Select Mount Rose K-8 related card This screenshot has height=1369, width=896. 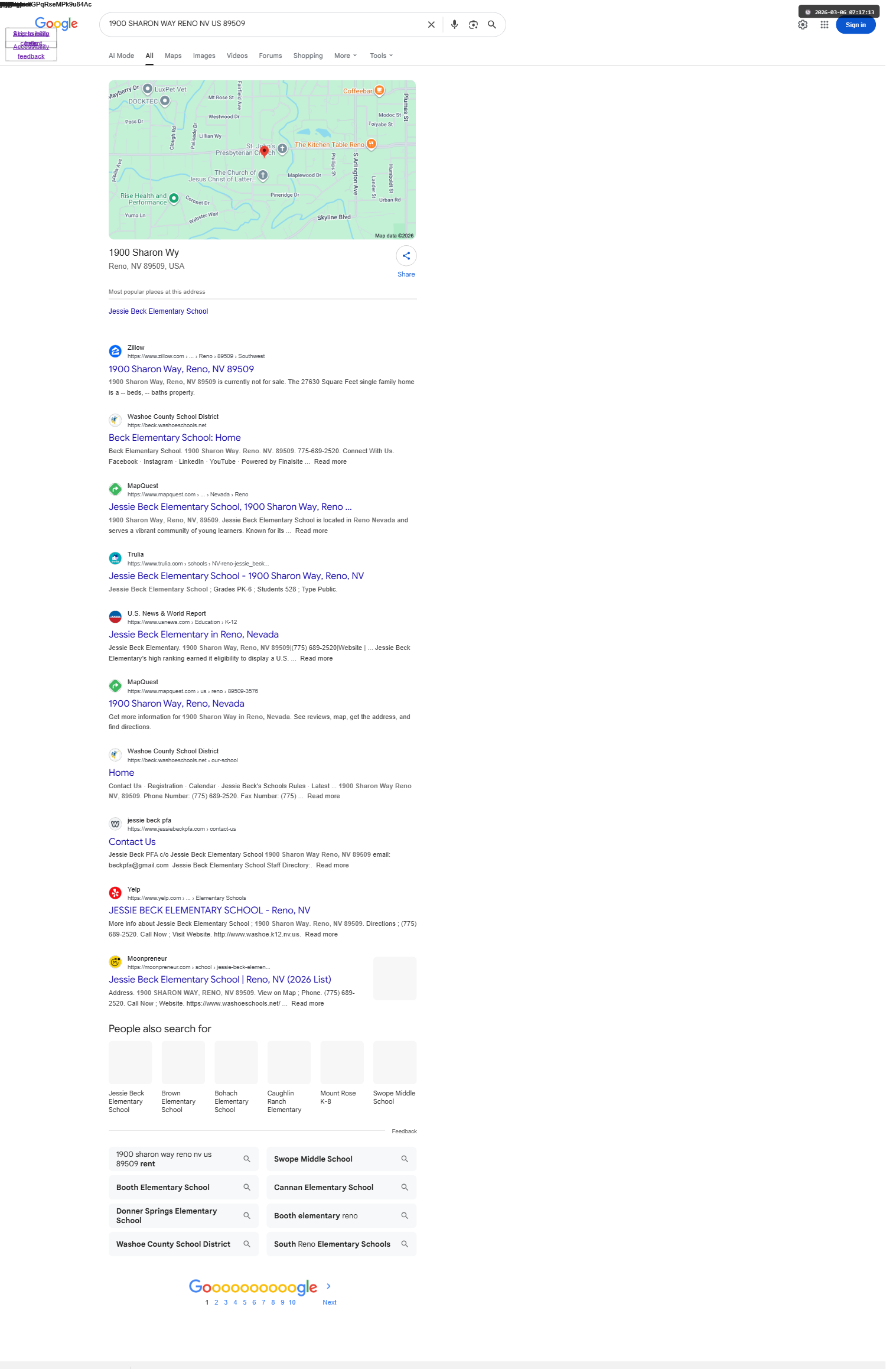[342, 1073]
